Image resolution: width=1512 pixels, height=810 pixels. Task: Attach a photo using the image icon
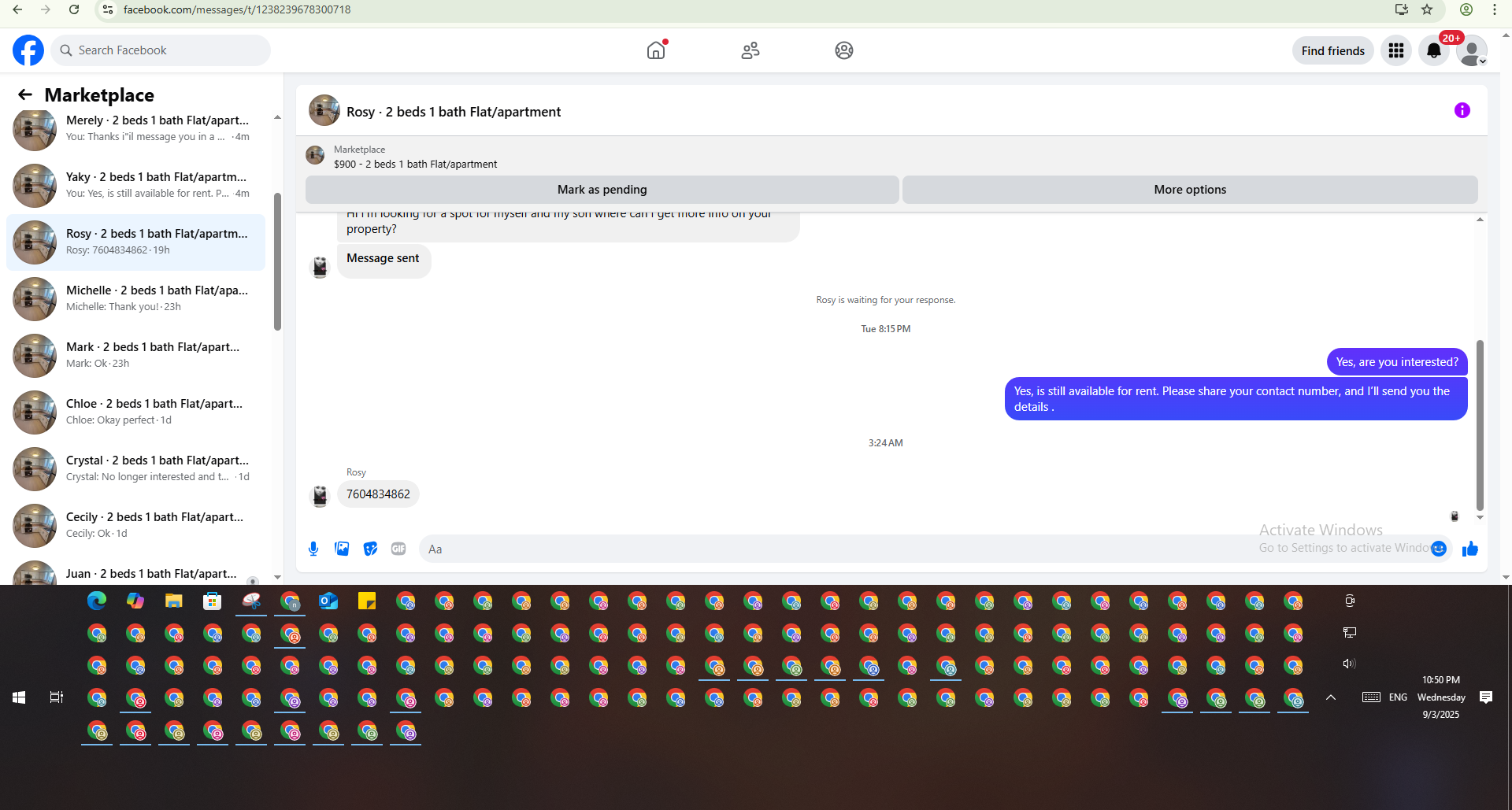pos(342,549)
